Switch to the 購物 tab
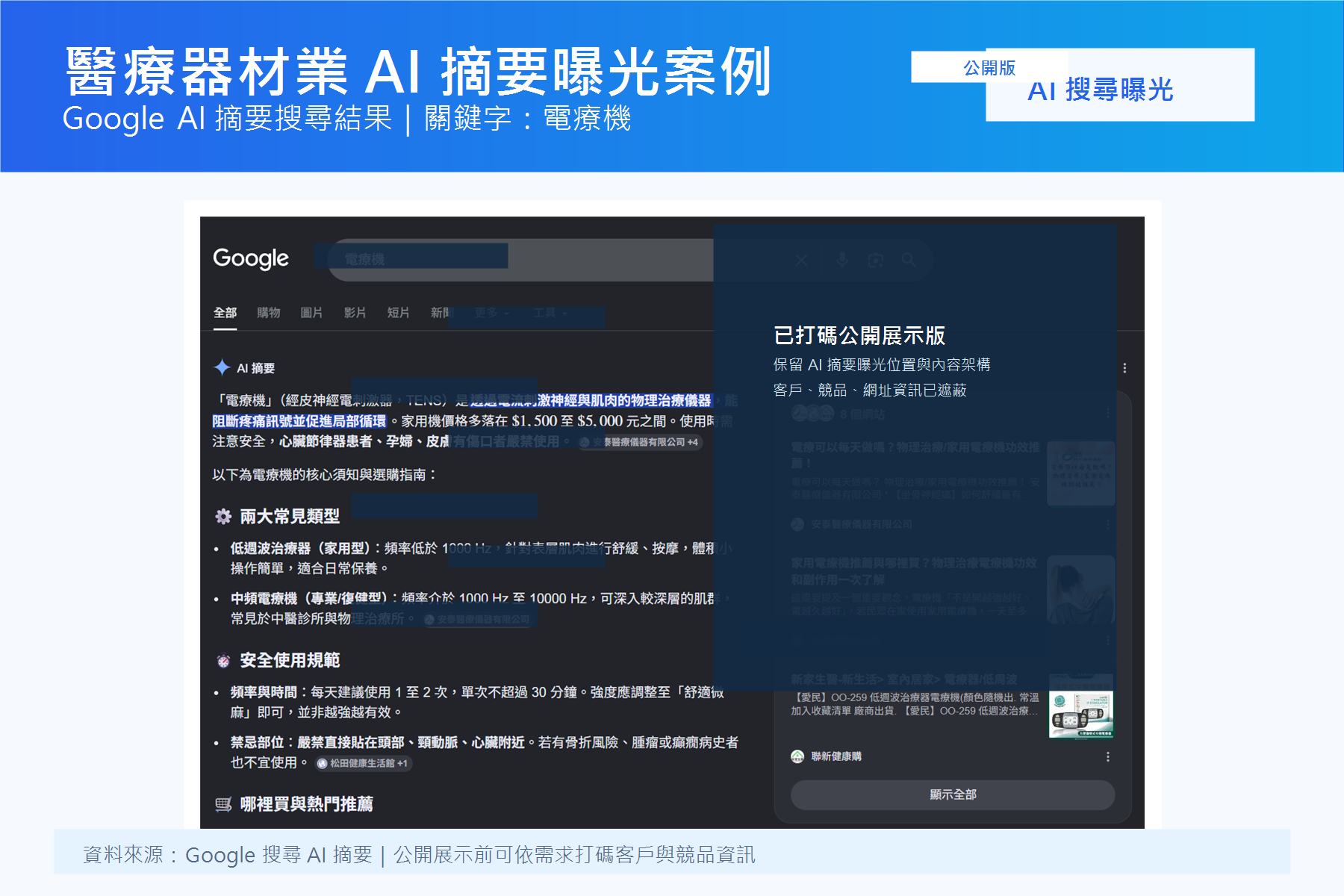The image size is (1344, 896). (x=269, y=313)
